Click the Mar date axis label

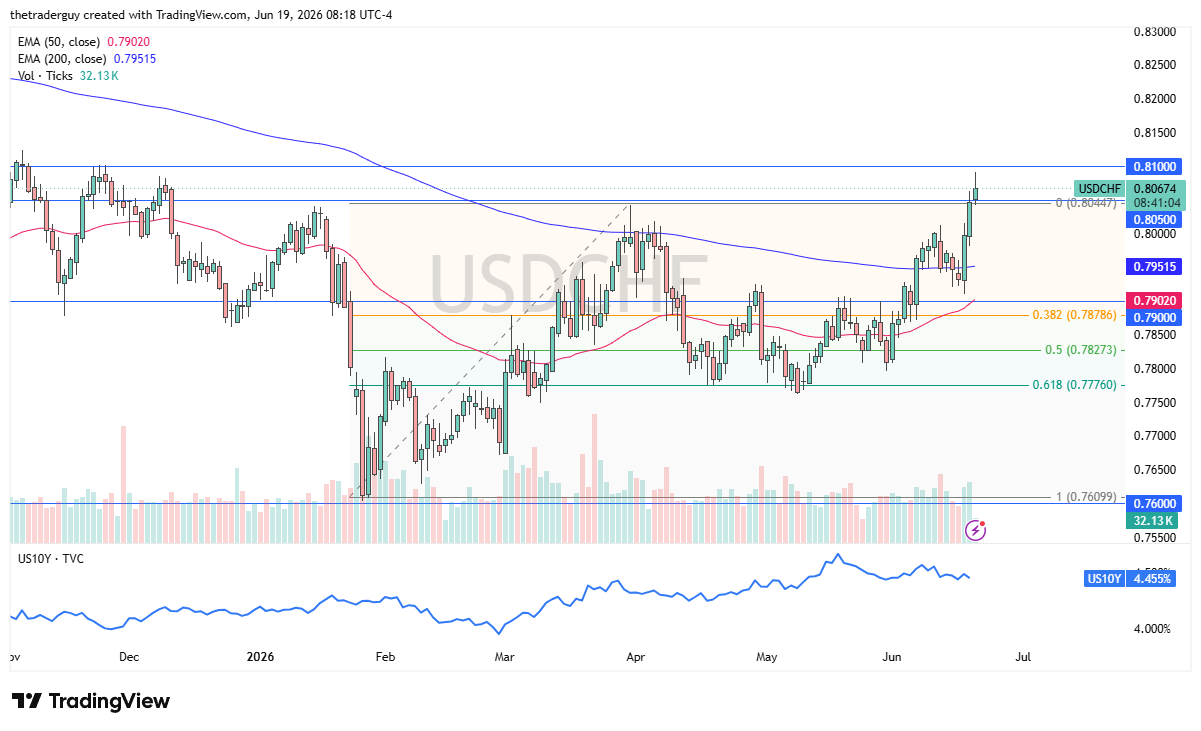pyautogui.click(x=505, y=658)
